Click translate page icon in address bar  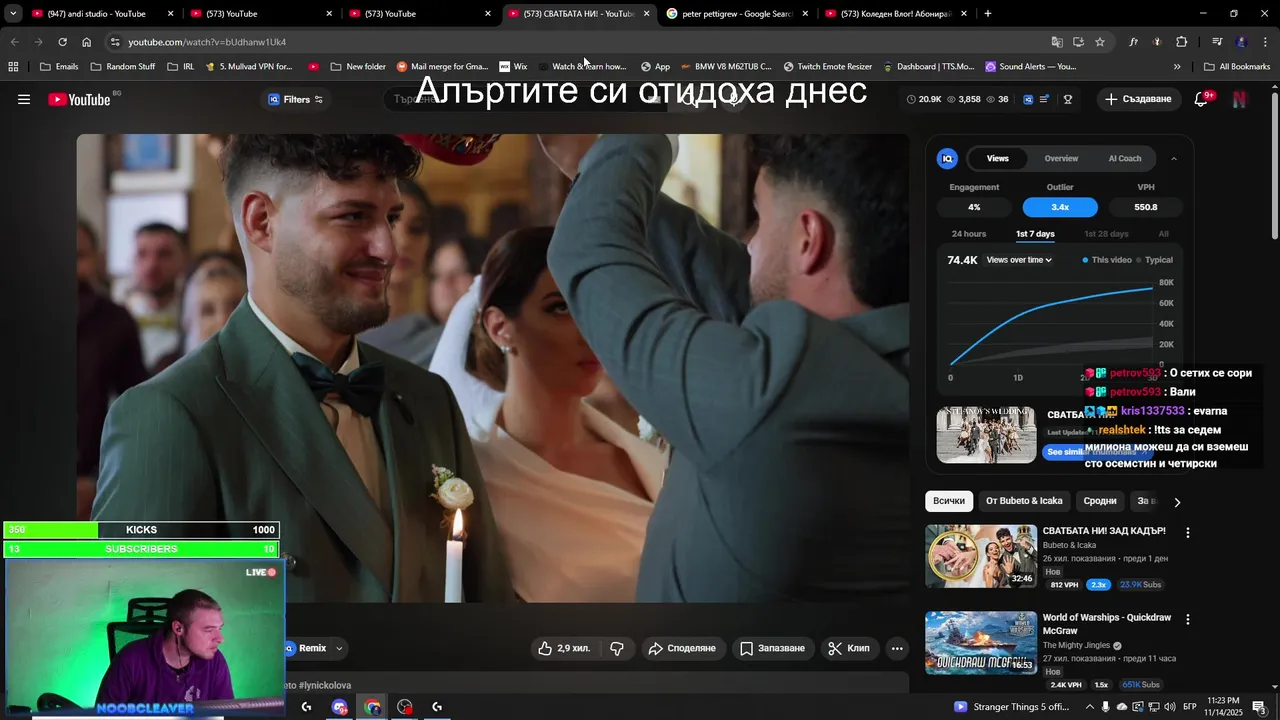pyautogui.click(x=1057, y=42)
